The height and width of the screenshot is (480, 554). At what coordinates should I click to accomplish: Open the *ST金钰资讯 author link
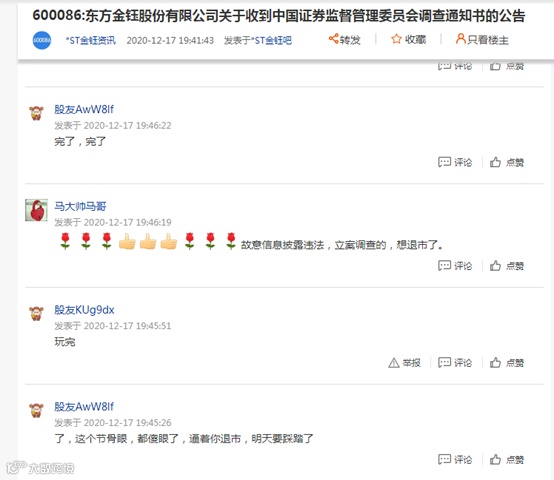(x=90, y=41)
